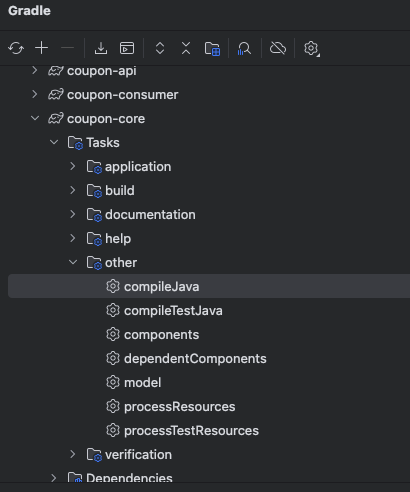Click the model task gear icon
This screenshot has width=410, height=492.
click(x=113, y=382)
